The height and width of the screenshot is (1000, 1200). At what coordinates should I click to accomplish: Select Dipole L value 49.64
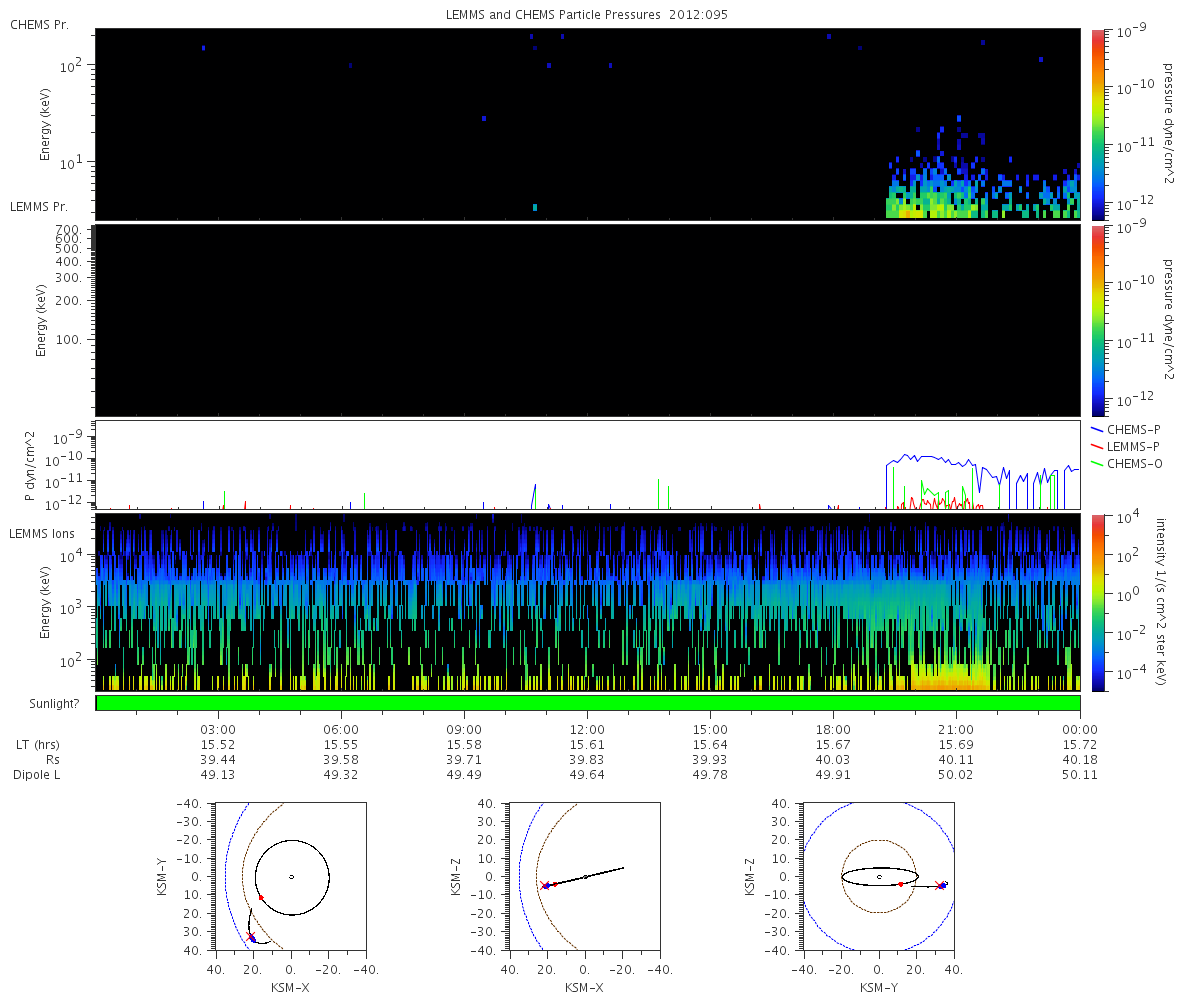pos(588,775)
